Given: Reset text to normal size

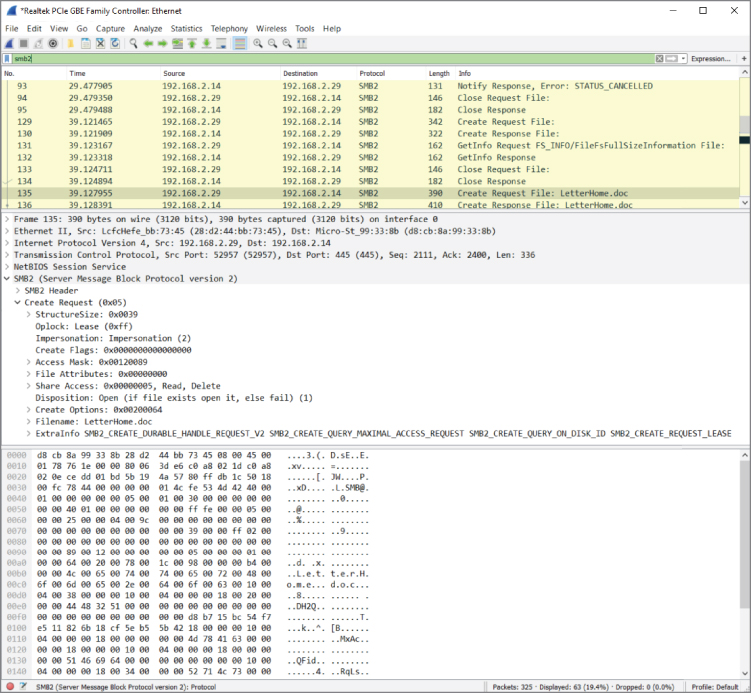Looking at the screenshot, I should click(287, 44).
